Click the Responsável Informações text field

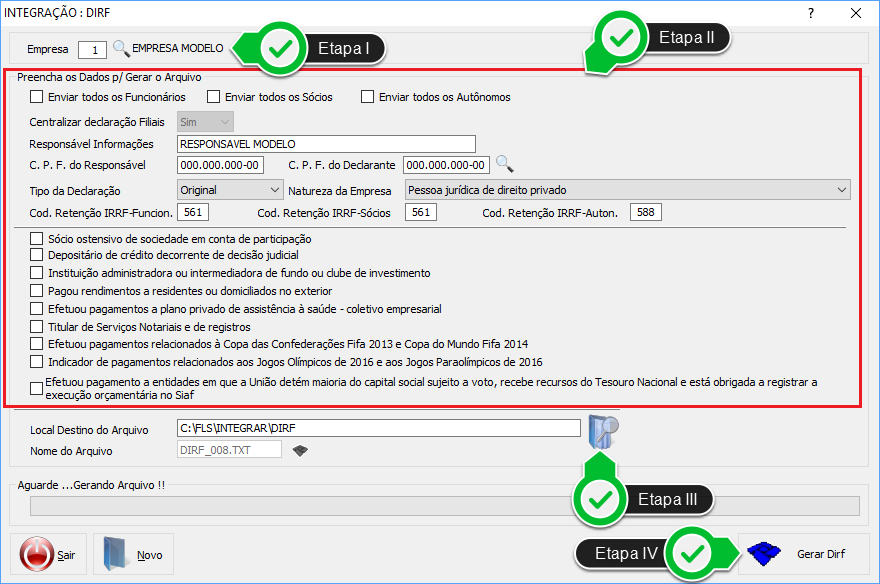click(326, 144)
